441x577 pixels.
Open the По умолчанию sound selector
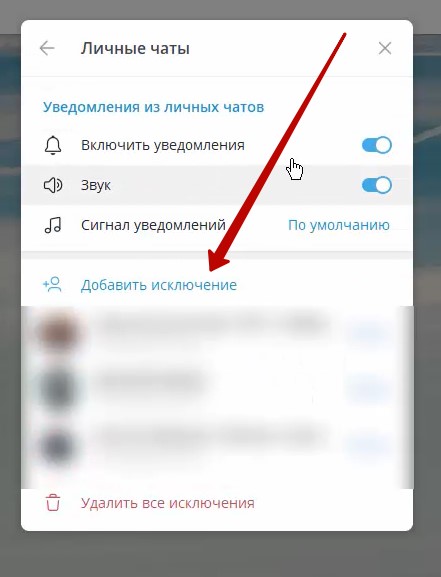coord(339,225)
